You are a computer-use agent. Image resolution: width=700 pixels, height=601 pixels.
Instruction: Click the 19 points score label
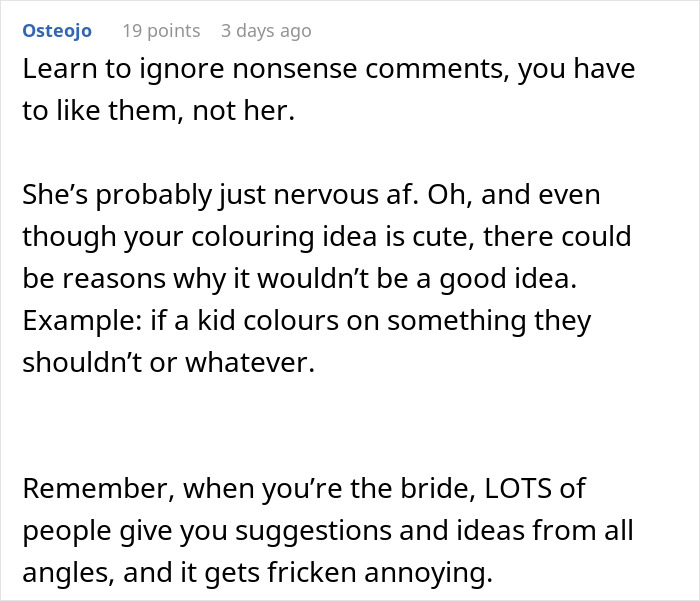point(160,31)
